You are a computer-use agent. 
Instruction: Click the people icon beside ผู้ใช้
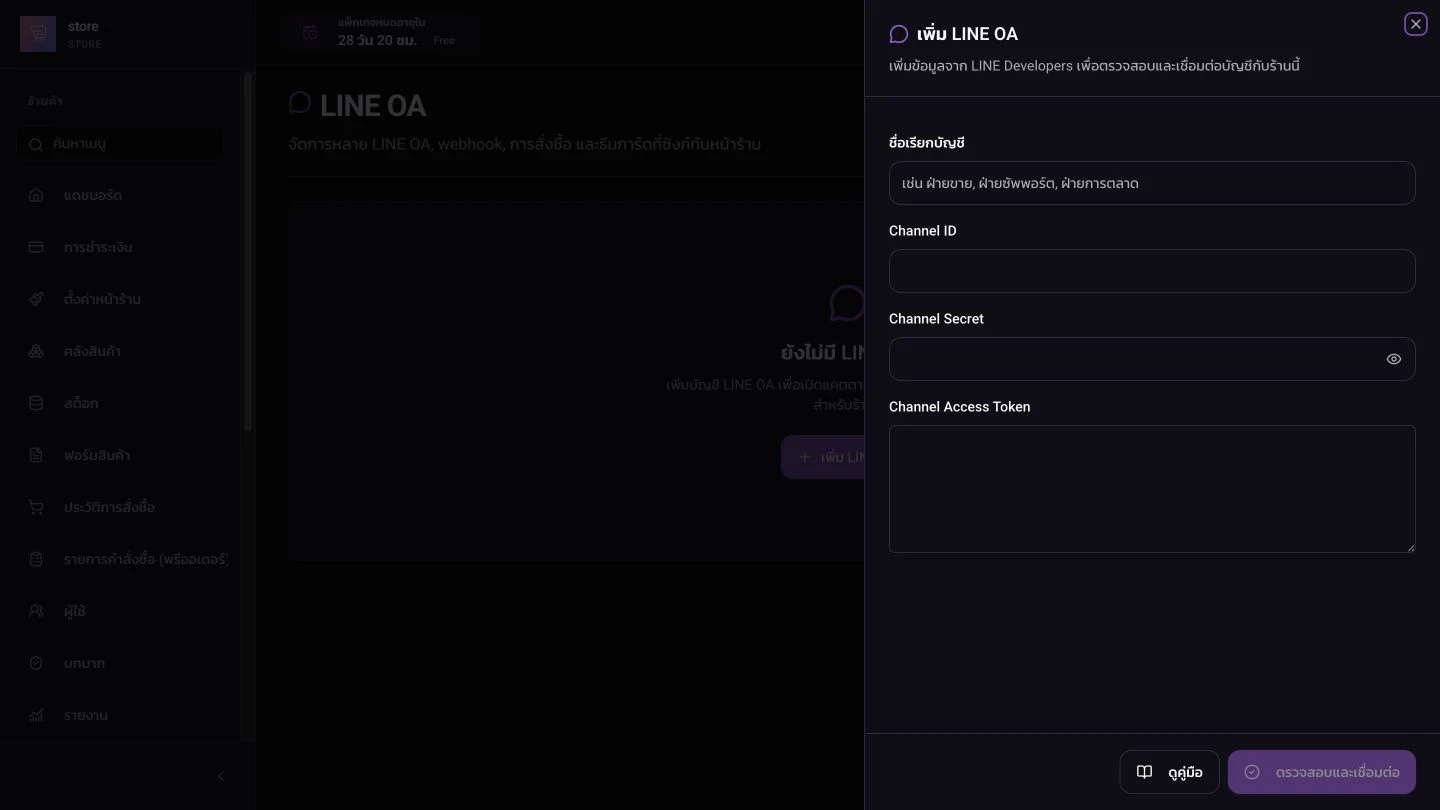(36, 611)
